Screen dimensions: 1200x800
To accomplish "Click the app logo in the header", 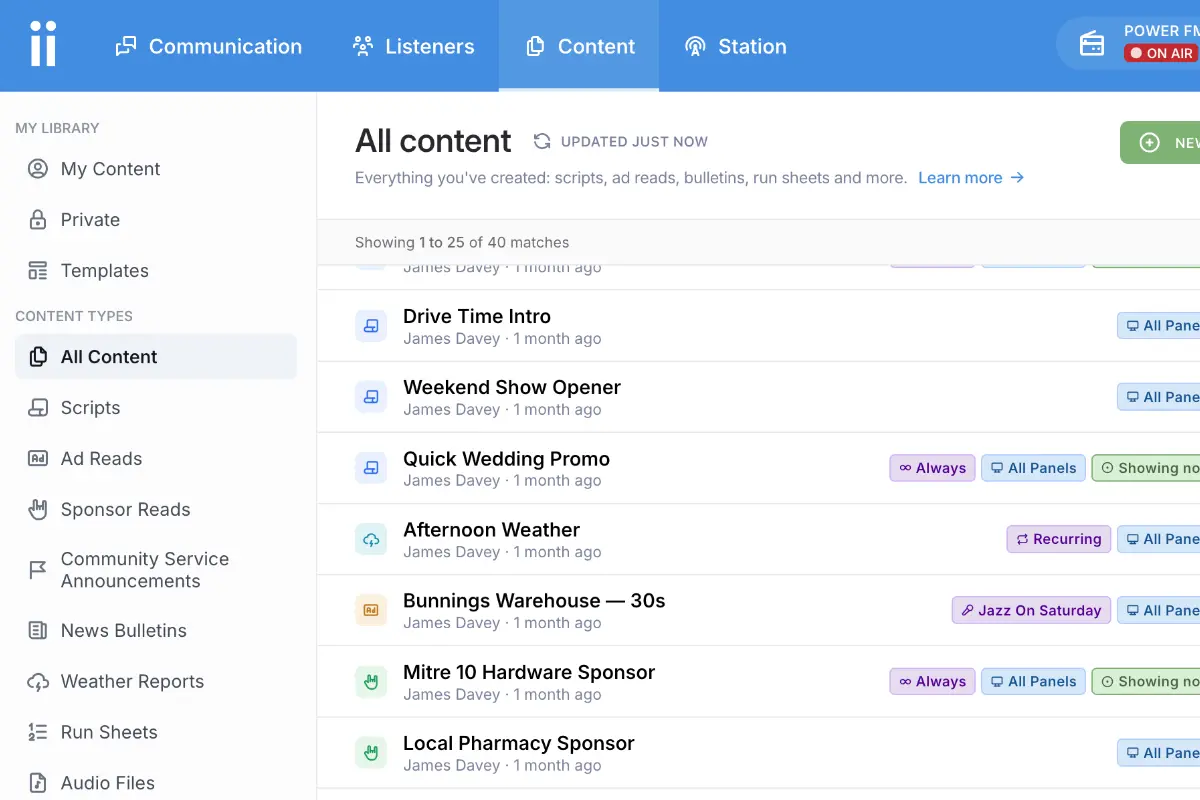I will point(43,45).
